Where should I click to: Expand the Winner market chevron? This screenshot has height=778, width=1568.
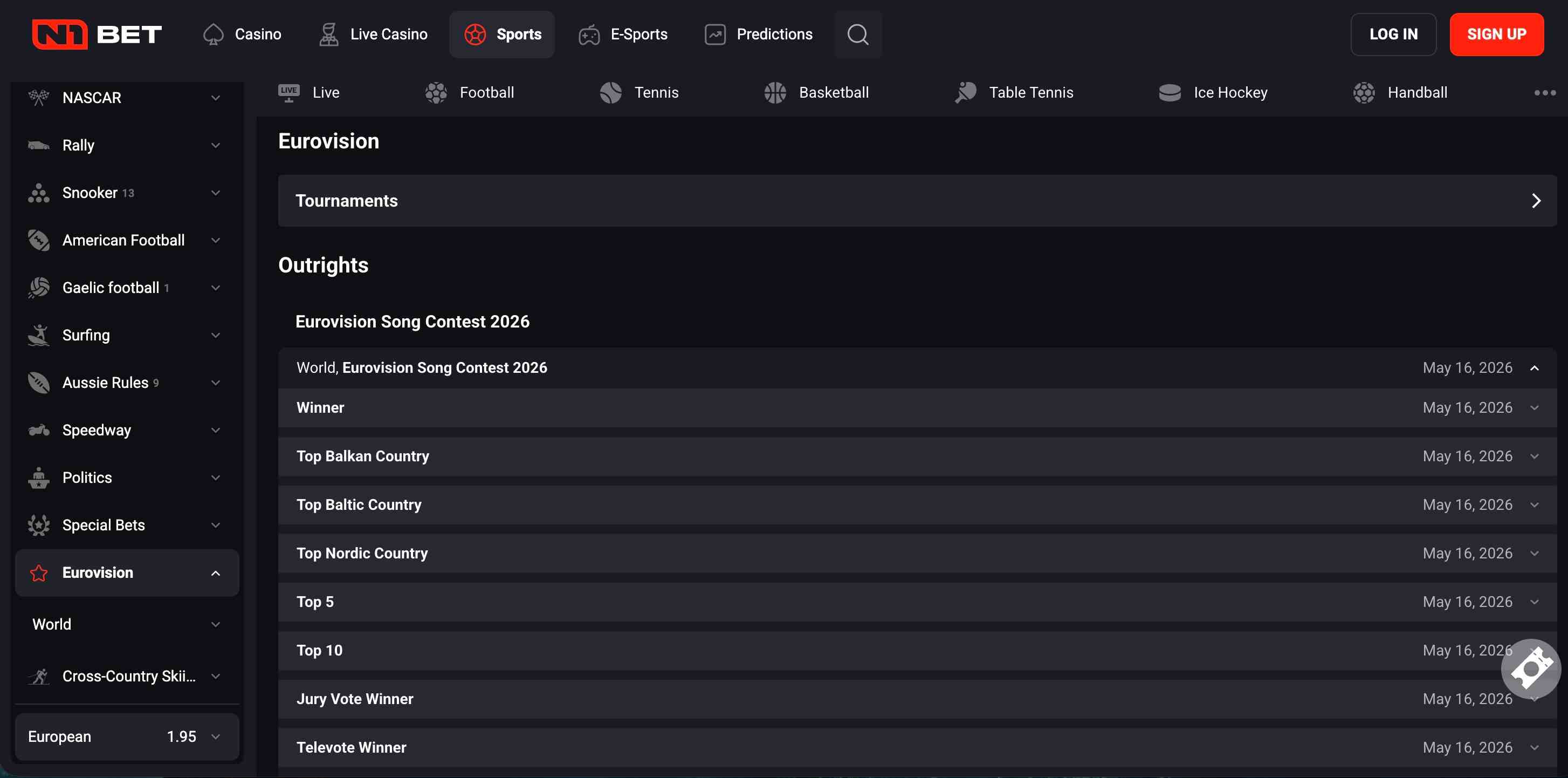pos(1534,407)
